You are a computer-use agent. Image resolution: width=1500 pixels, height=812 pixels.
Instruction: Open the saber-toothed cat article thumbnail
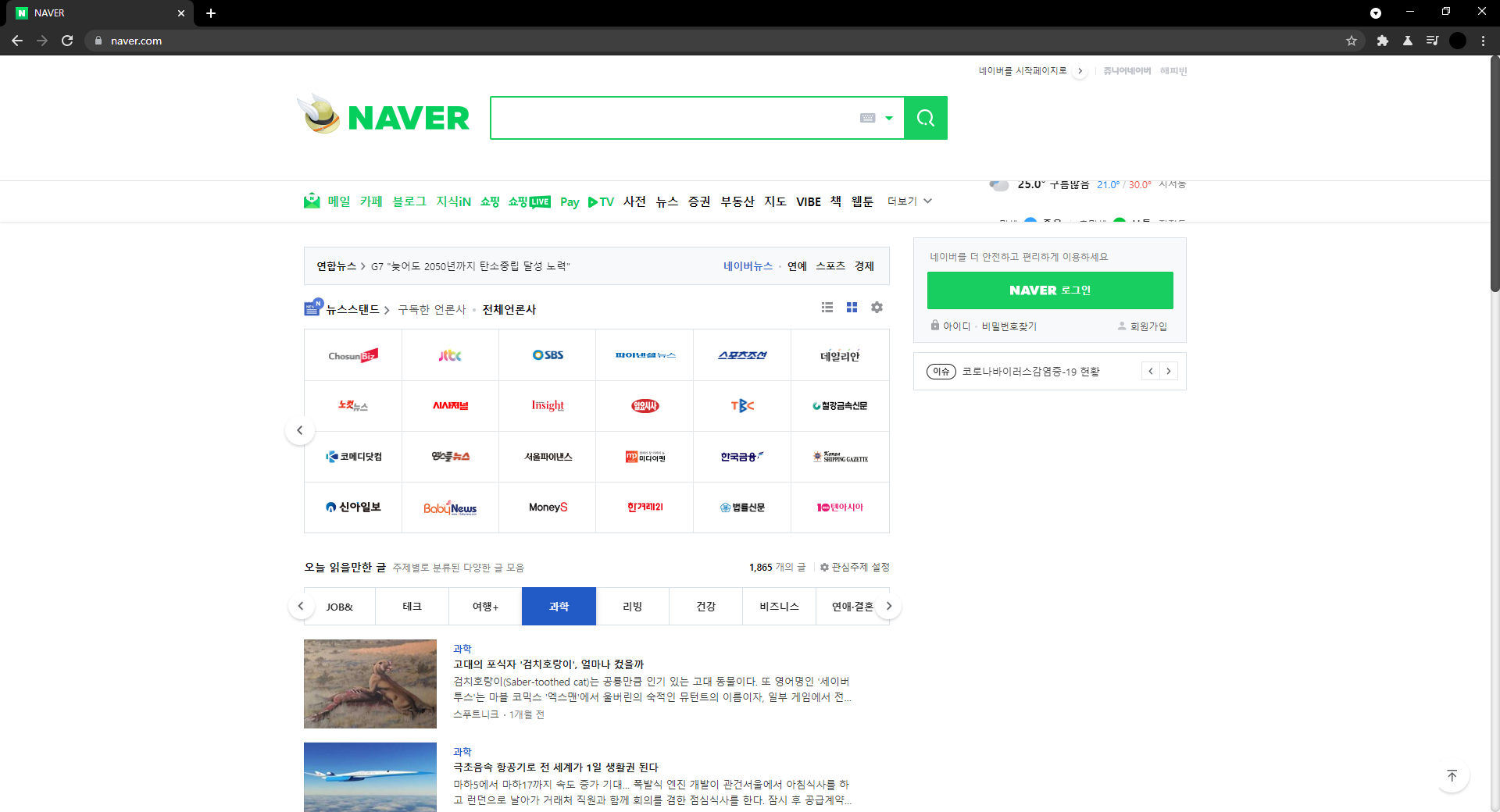[370, 684]
